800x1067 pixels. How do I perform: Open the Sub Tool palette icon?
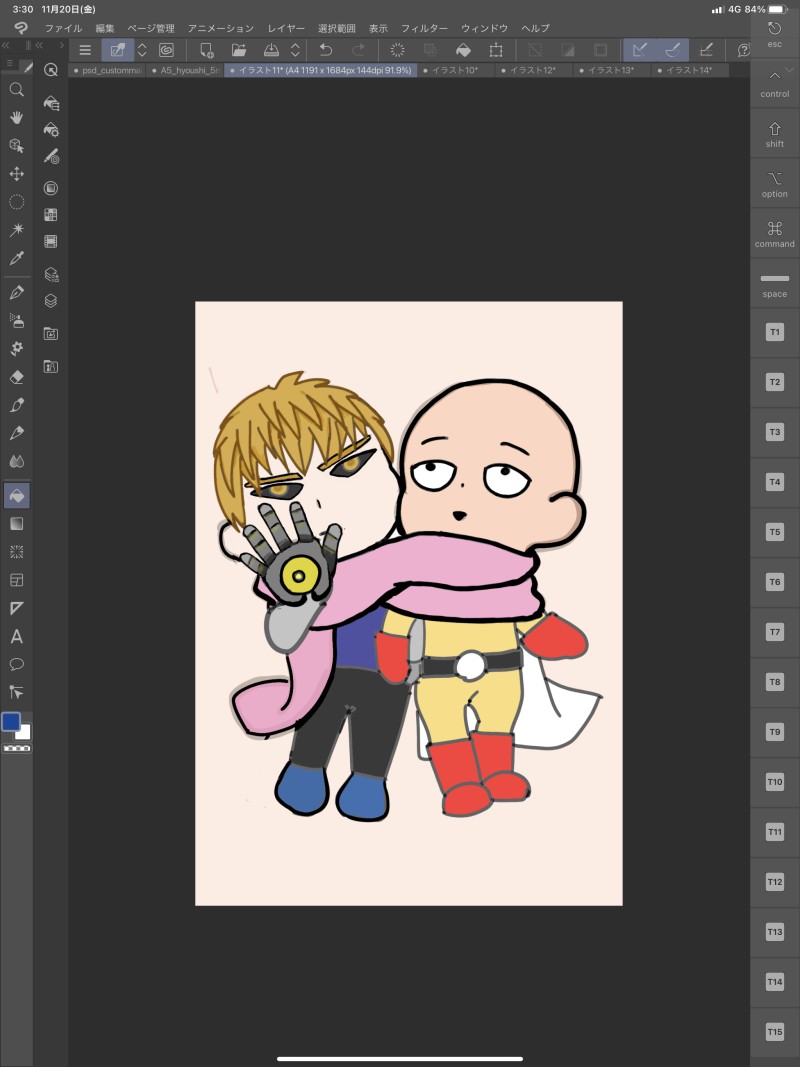[51, 103]
